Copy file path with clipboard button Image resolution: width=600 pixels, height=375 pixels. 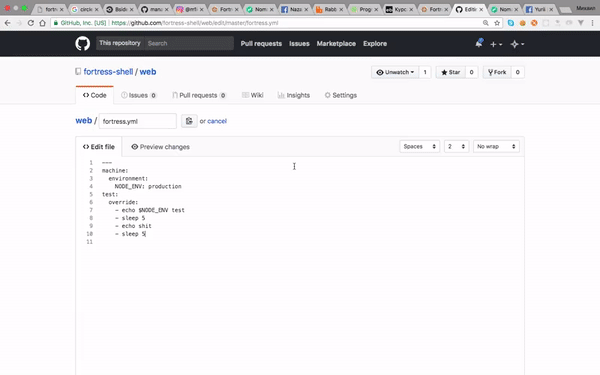pyautogui.click(x=189, y=121)
